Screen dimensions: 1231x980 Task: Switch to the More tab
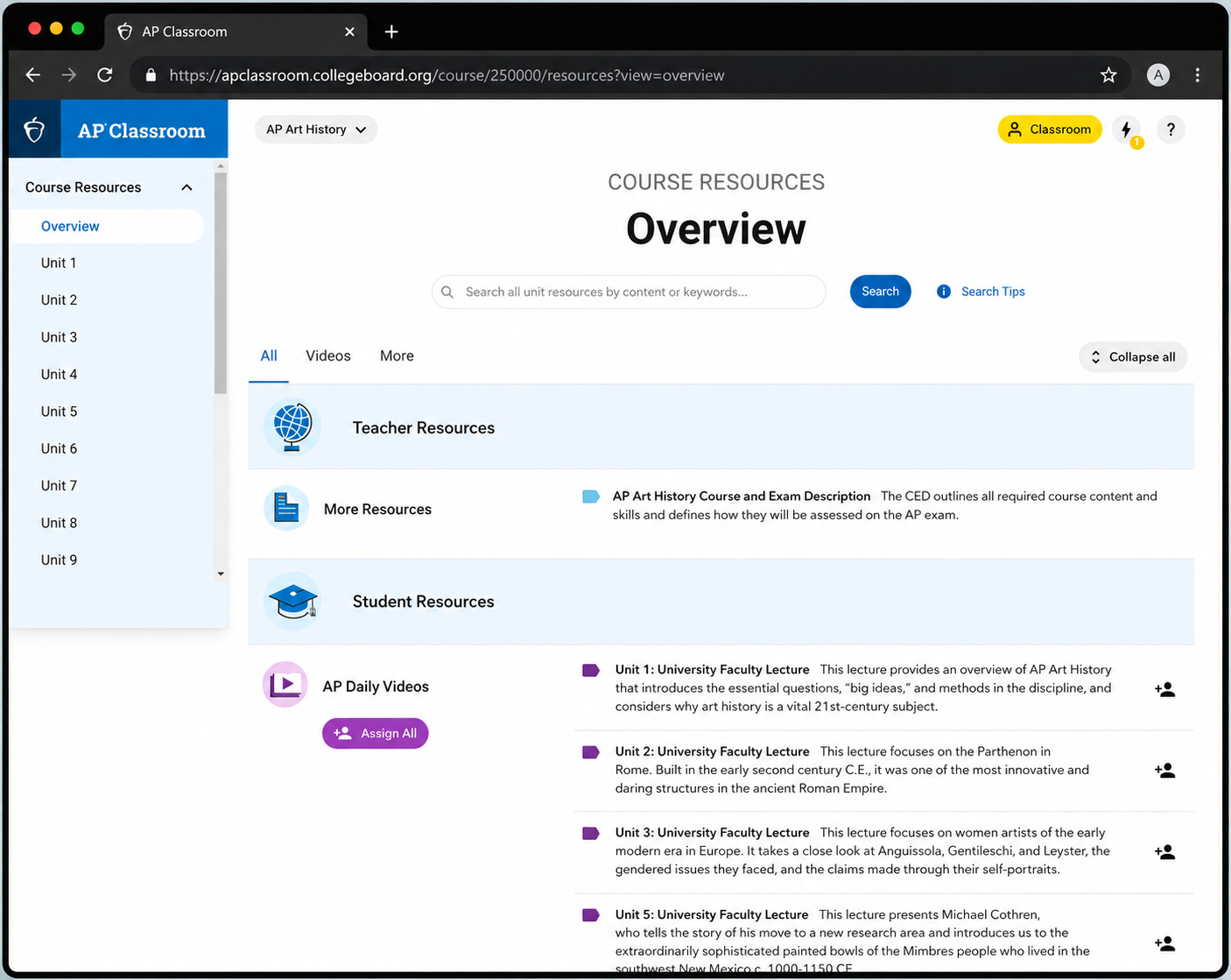pos(397,356)
